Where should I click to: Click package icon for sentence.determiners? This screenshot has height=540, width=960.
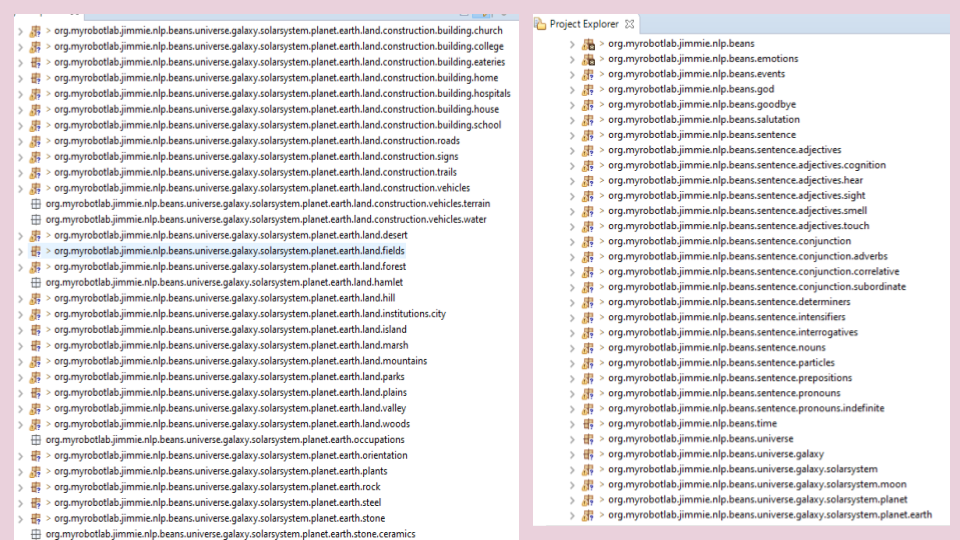click(588, 302)
